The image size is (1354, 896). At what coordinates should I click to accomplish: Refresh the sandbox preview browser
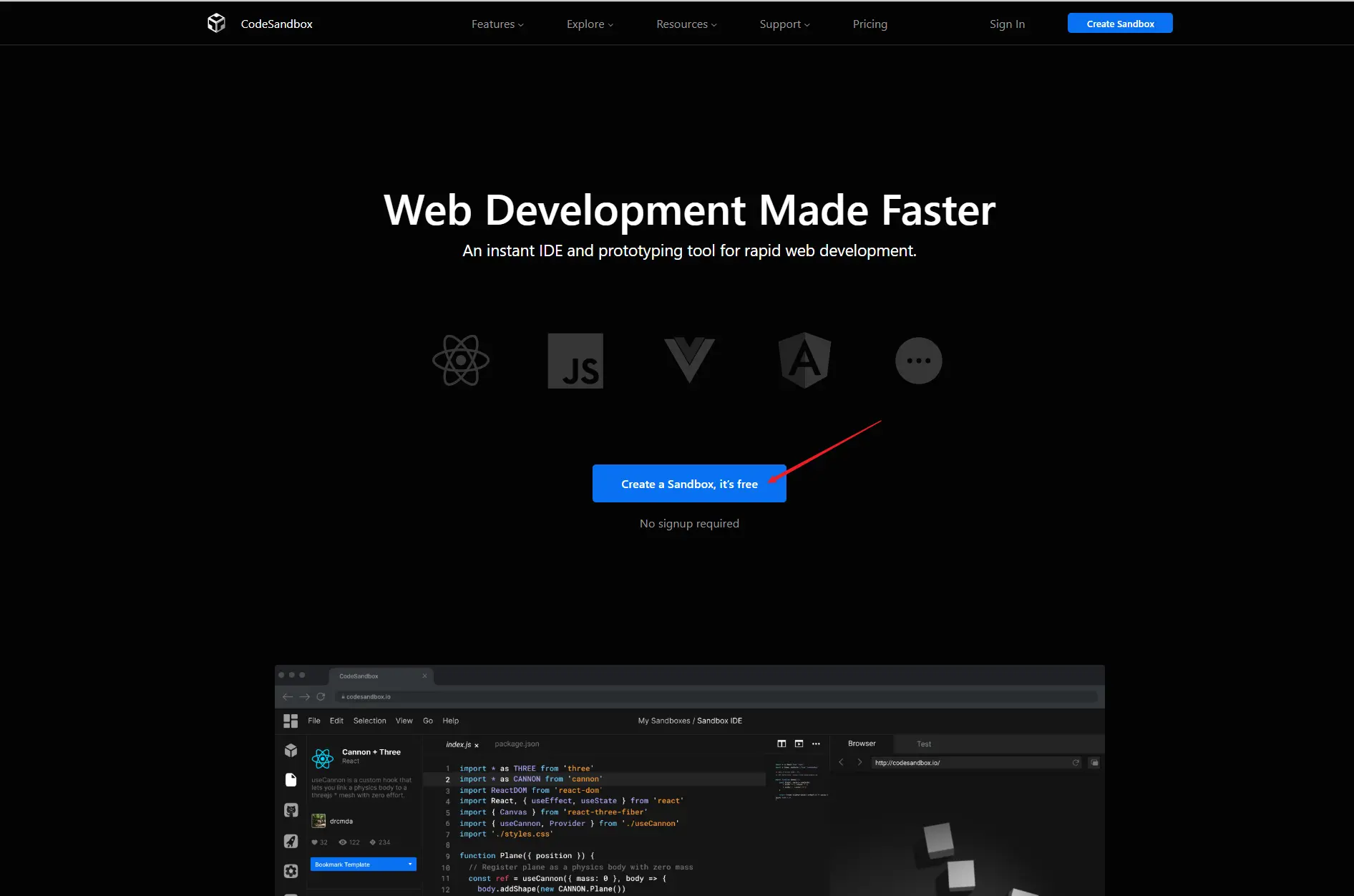coord(1076,763)
